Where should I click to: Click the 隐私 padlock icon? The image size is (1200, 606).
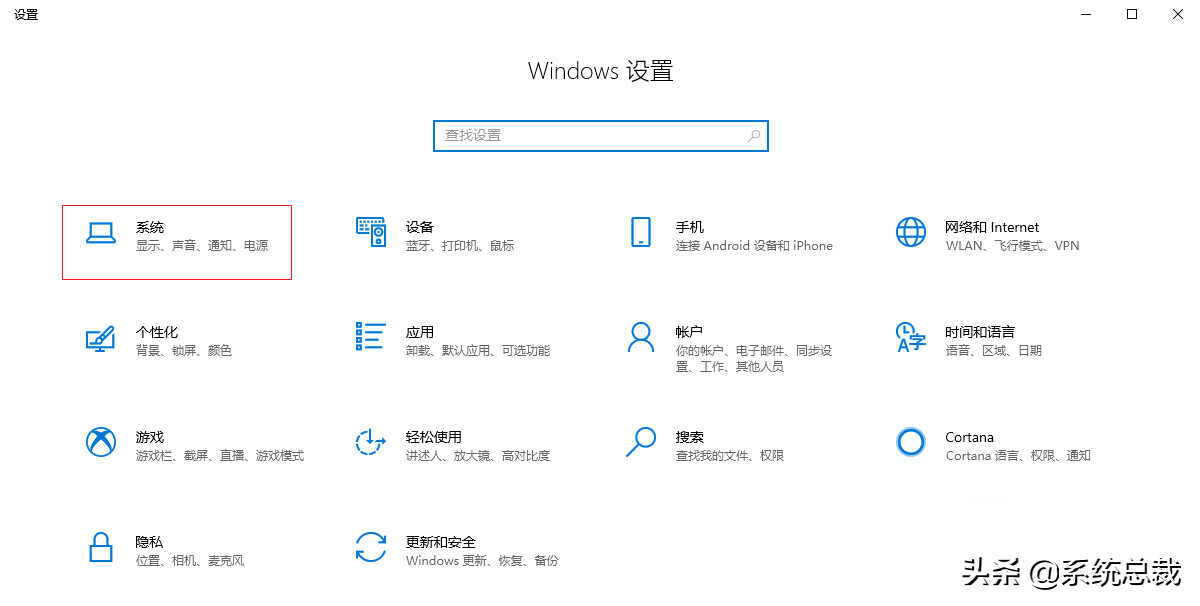click(x=101, y=547)
